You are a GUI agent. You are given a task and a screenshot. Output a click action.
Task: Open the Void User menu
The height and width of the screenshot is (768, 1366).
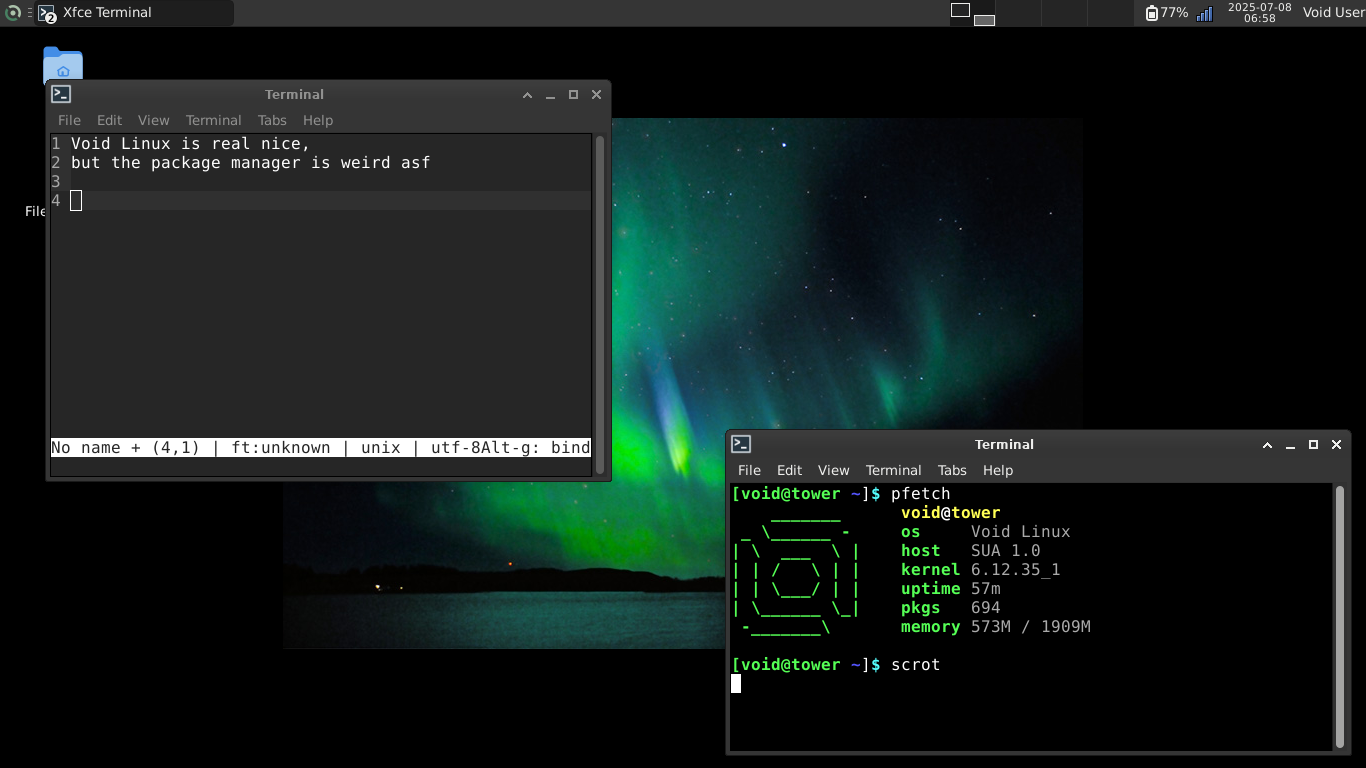(1333, 13)
